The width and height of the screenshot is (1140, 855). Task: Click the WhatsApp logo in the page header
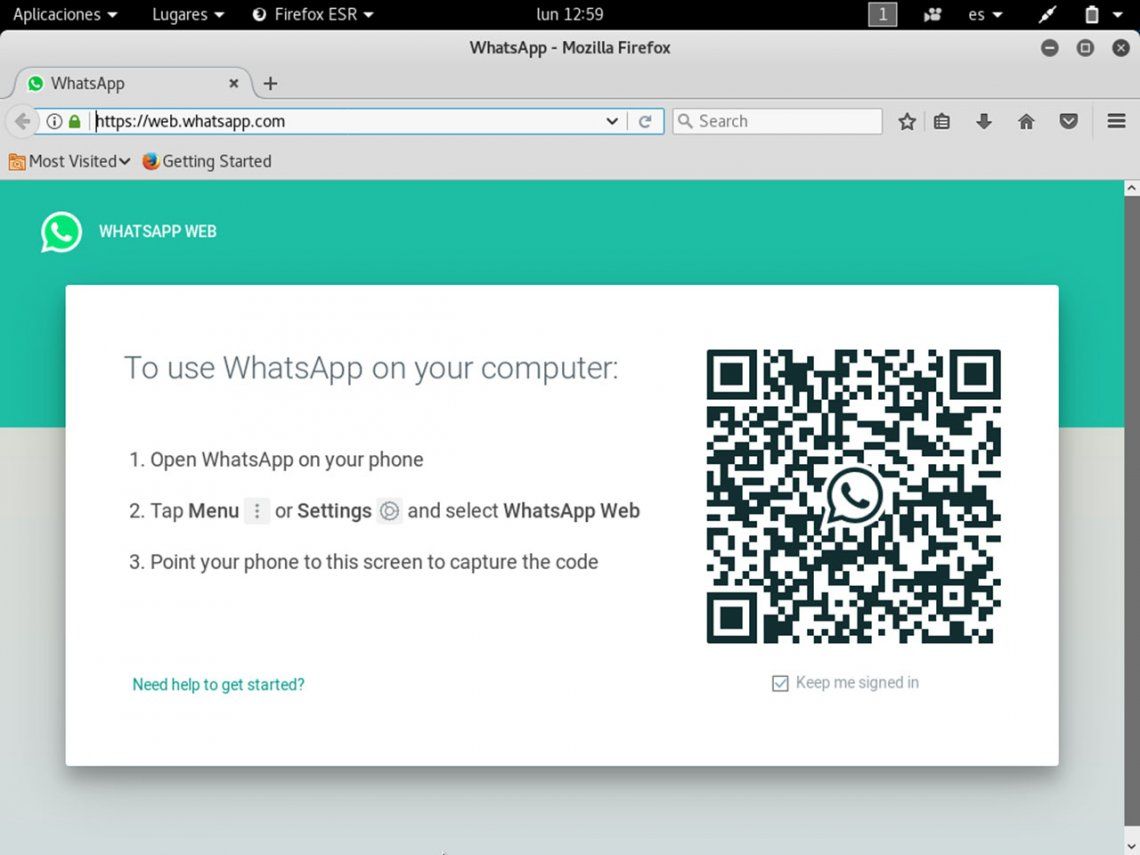pos(61,232)
